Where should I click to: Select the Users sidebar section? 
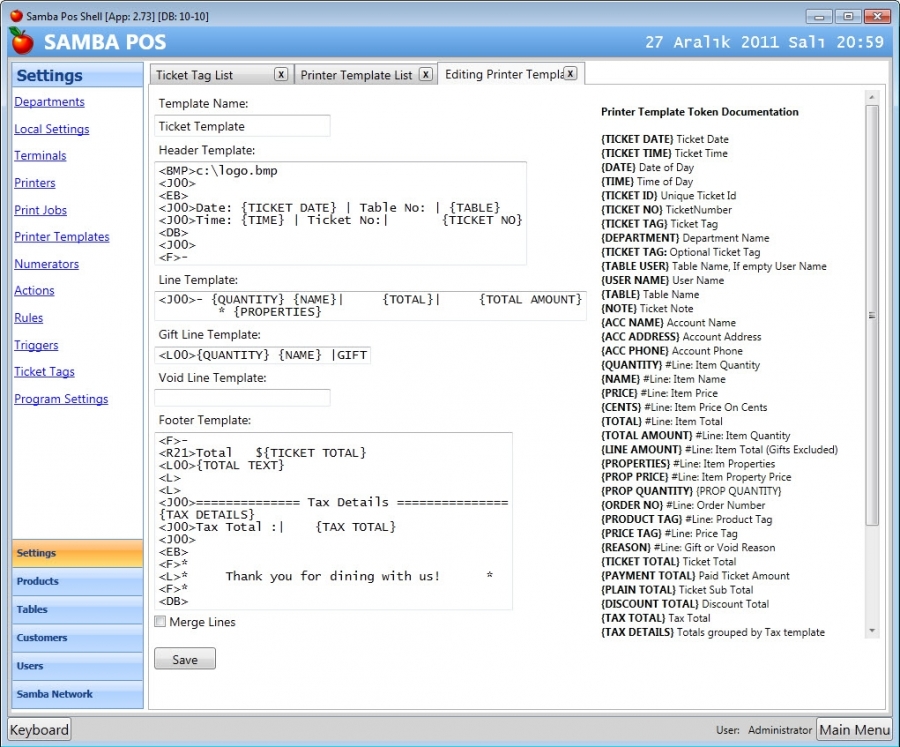point(77,666)
